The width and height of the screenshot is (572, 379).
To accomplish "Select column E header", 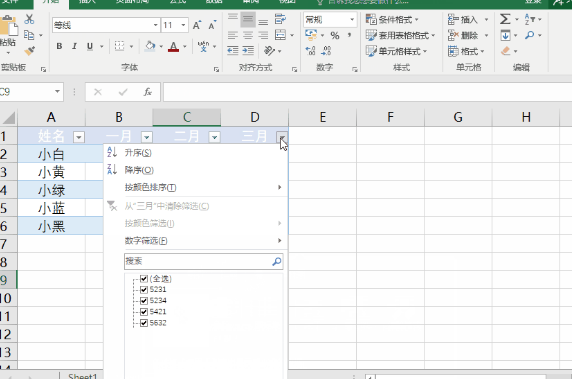I will pos(322,117).
